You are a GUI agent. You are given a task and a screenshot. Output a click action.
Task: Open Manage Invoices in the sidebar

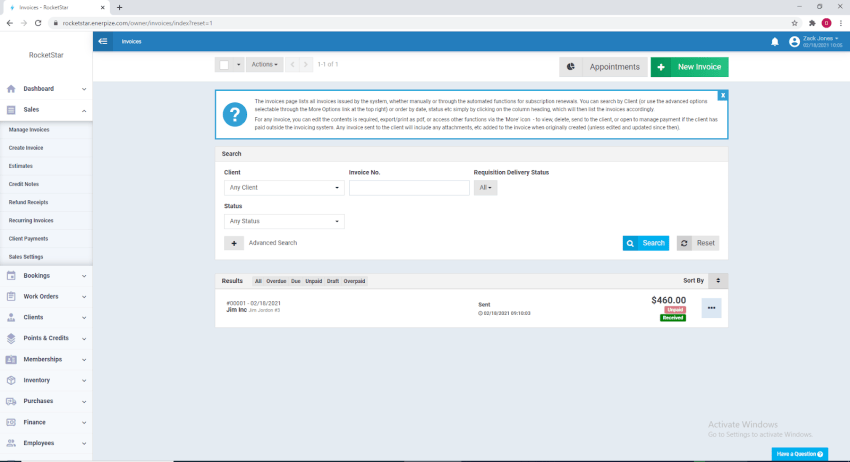[x=29, y=130]
